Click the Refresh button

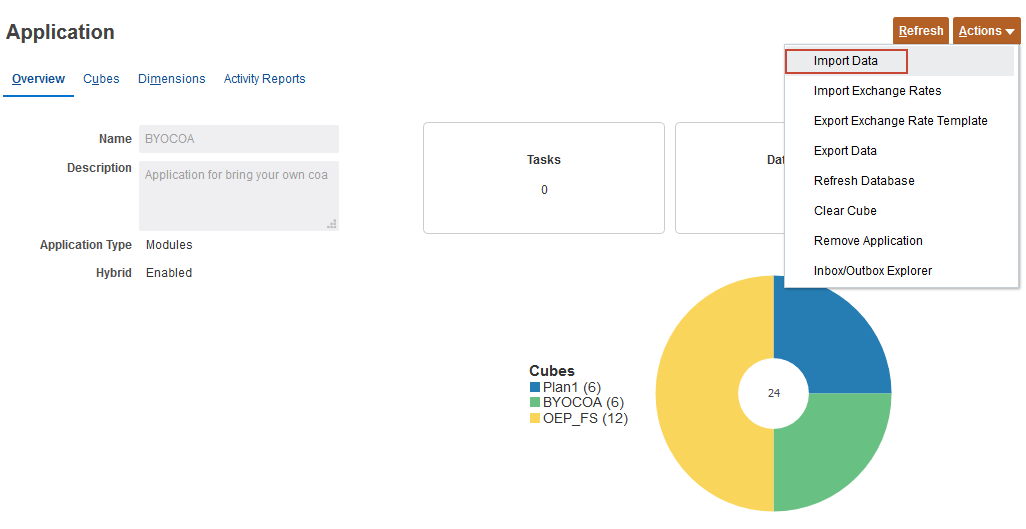[x=920, y=31]
